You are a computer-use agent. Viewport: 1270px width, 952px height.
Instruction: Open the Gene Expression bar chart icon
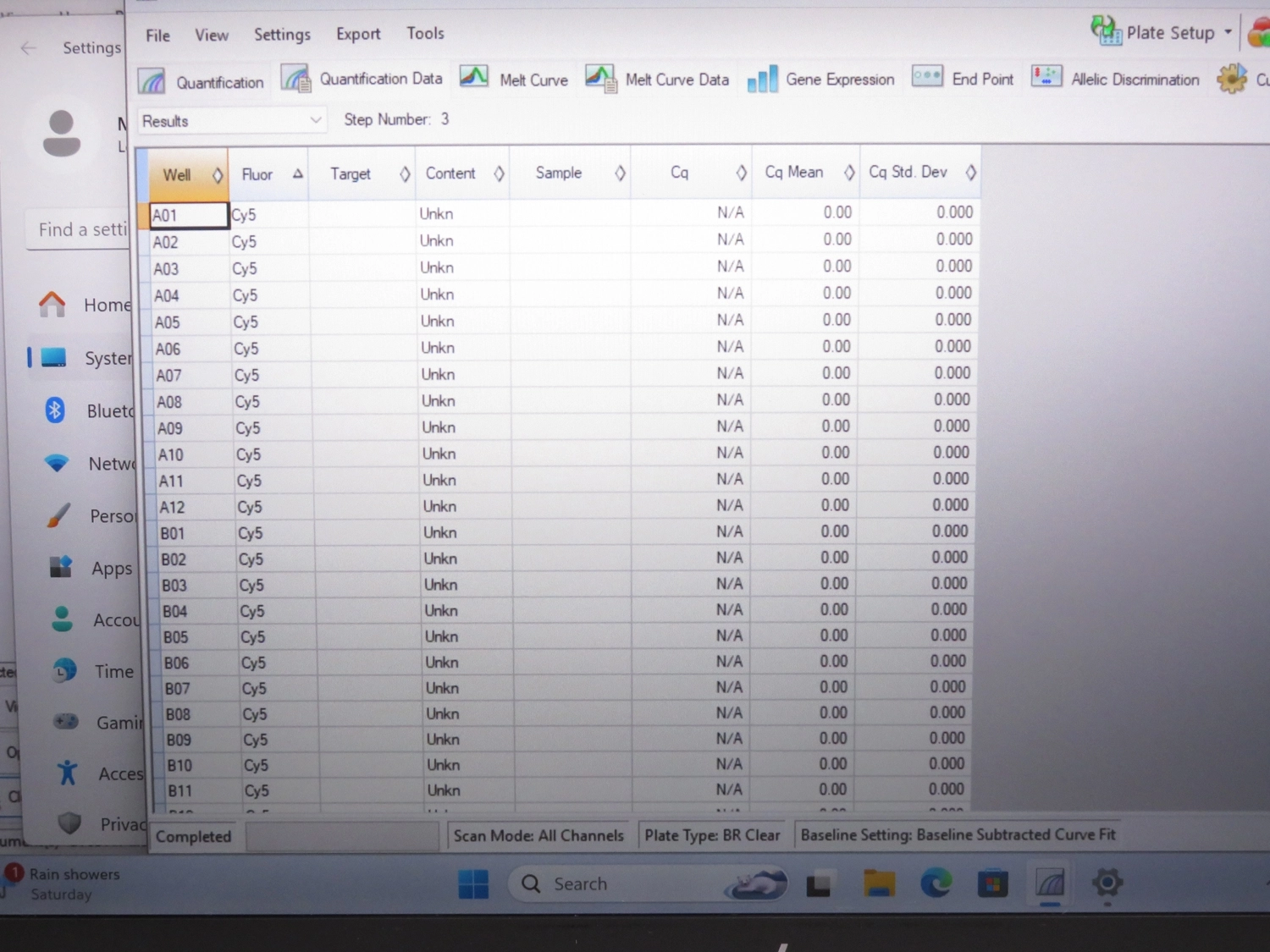pos(762,80)
